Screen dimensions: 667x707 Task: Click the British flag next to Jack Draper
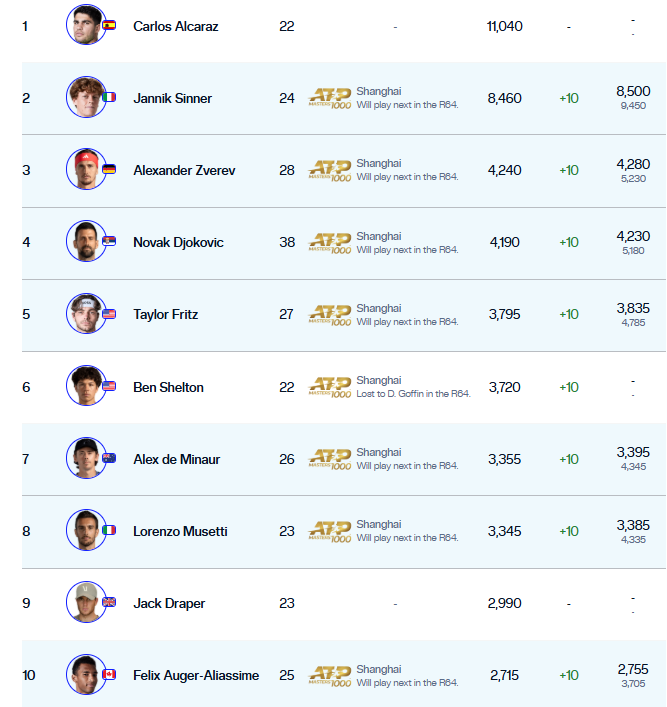point(109,603)
